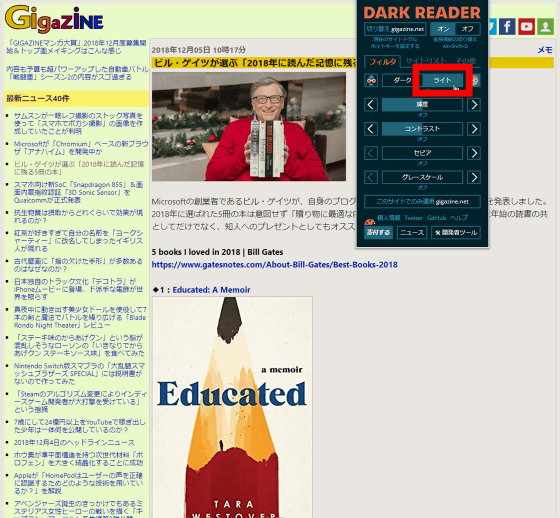
Task: Increase contrast with right arrow
Action: [474, 129]
